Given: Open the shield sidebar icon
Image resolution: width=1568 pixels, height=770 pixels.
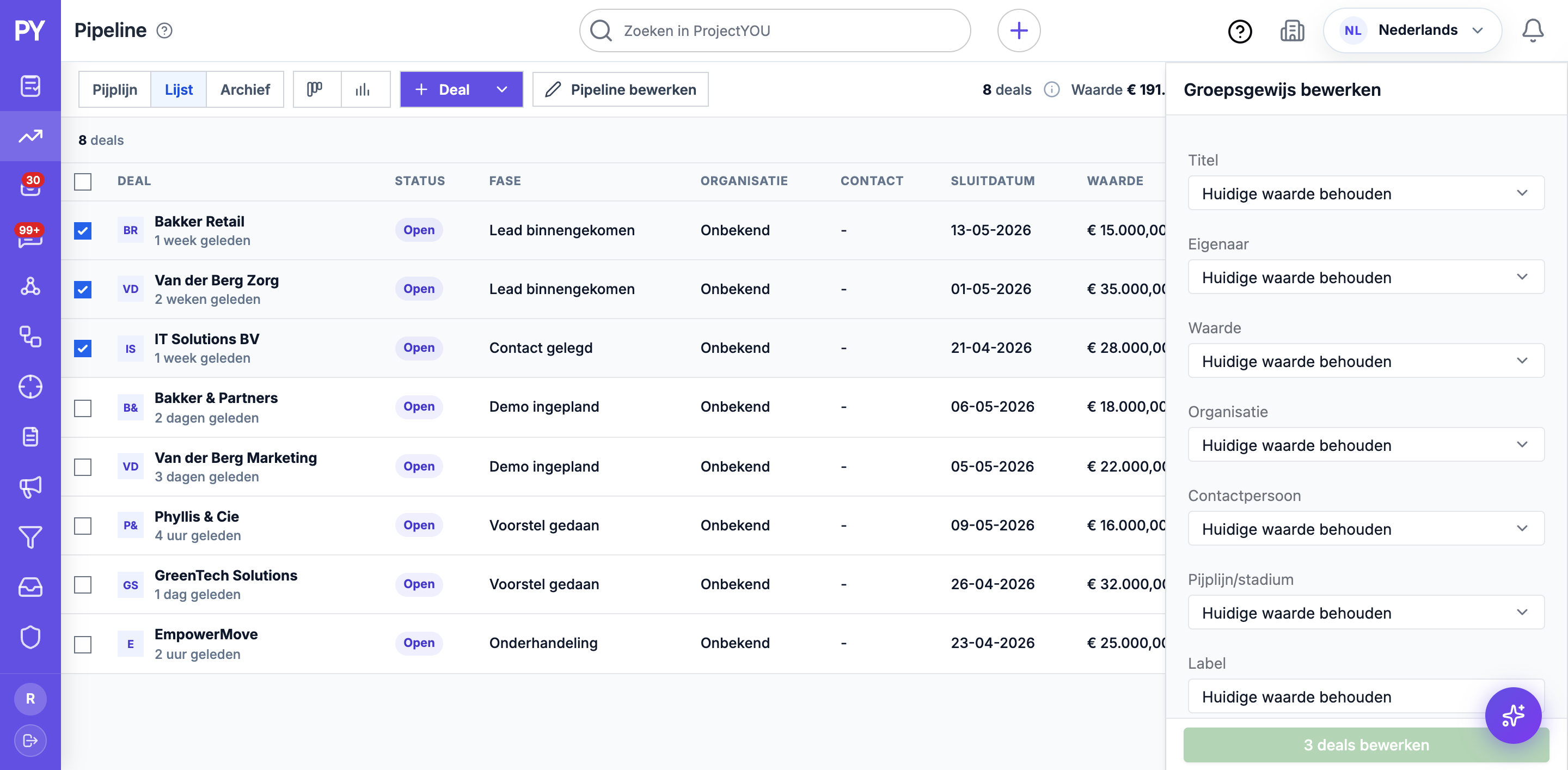Looking at the screenshot, I should point(30,637).
